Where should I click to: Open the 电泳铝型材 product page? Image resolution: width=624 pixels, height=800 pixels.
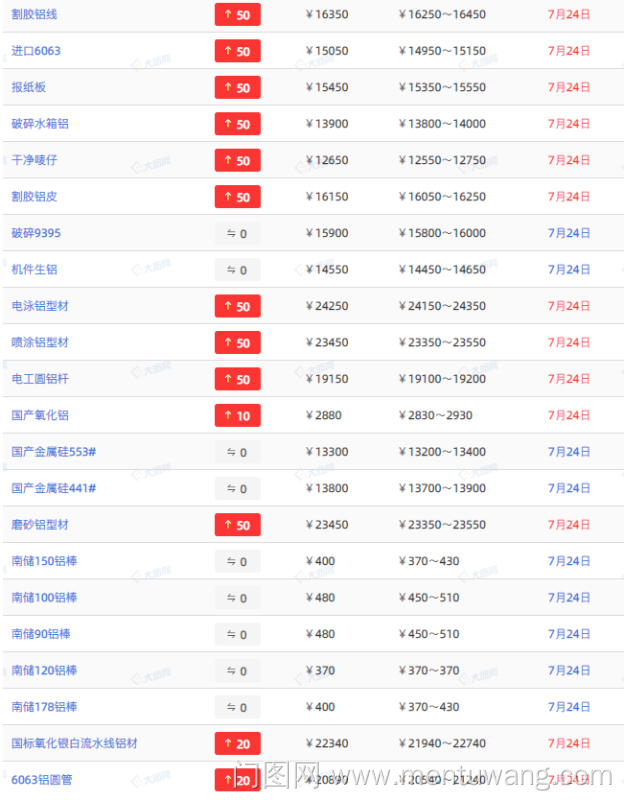tap(40, 306)
